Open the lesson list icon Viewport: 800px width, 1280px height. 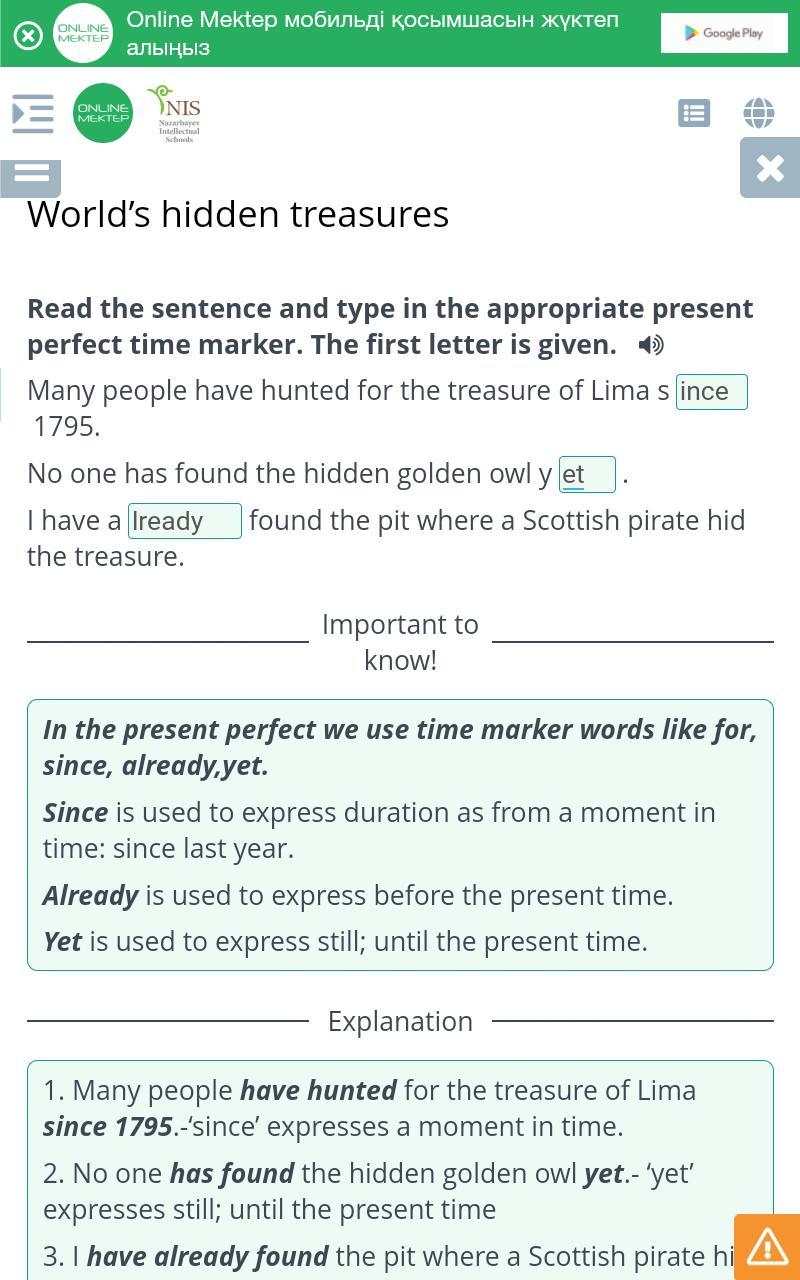pos(694,113)
